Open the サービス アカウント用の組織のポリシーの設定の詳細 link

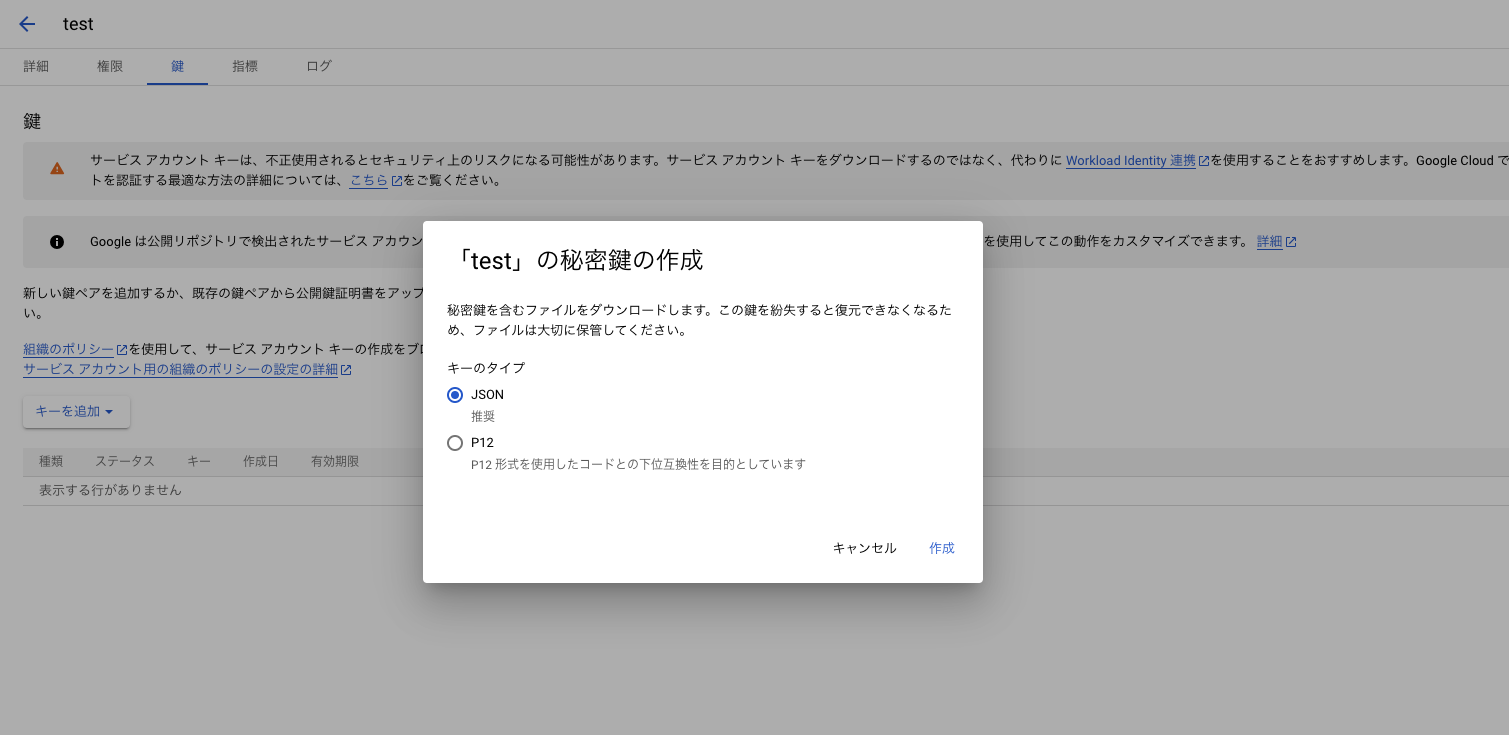[180, 370]
